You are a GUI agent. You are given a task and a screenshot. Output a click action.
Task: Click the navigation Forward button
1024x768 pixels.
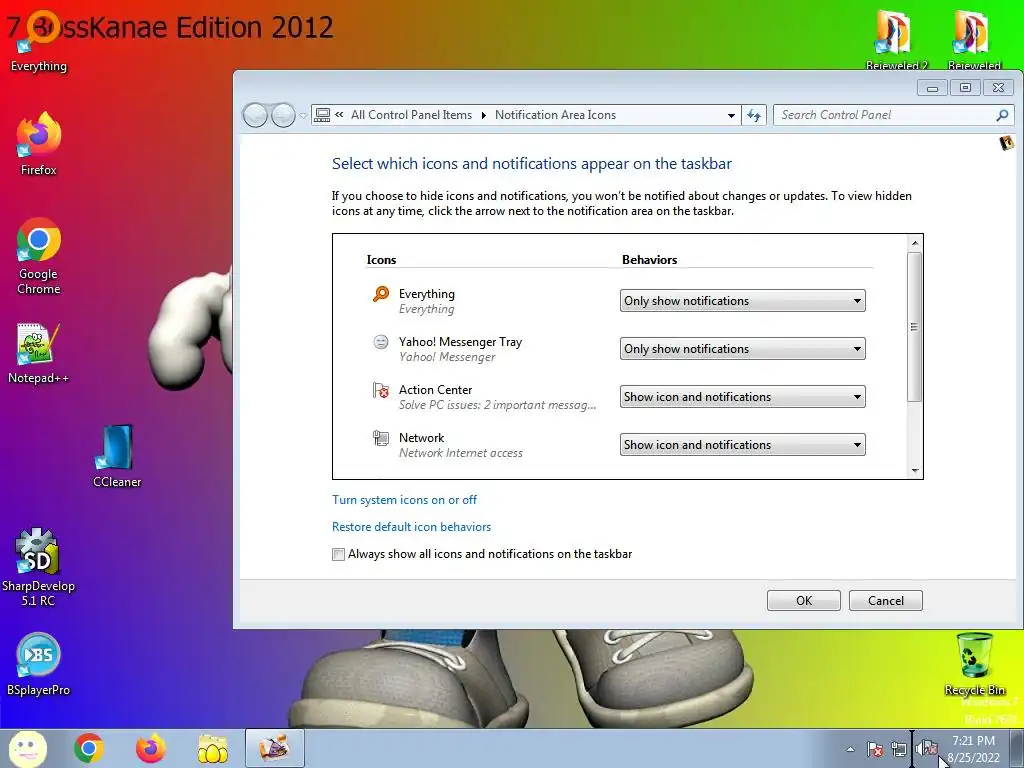(283, 116)
